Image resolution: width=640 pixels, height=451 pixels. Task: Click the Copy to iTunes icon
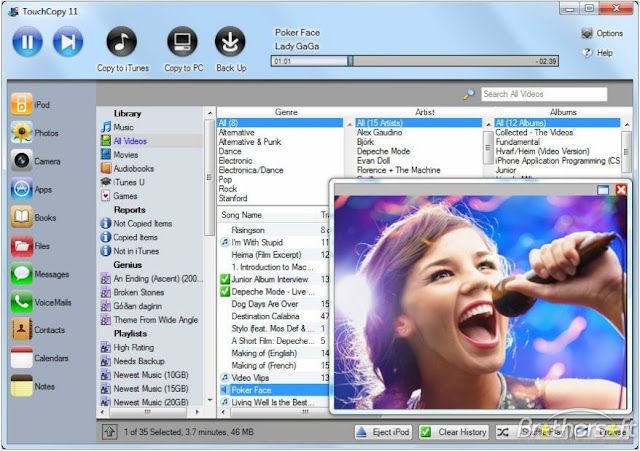[x=122, y=41]
